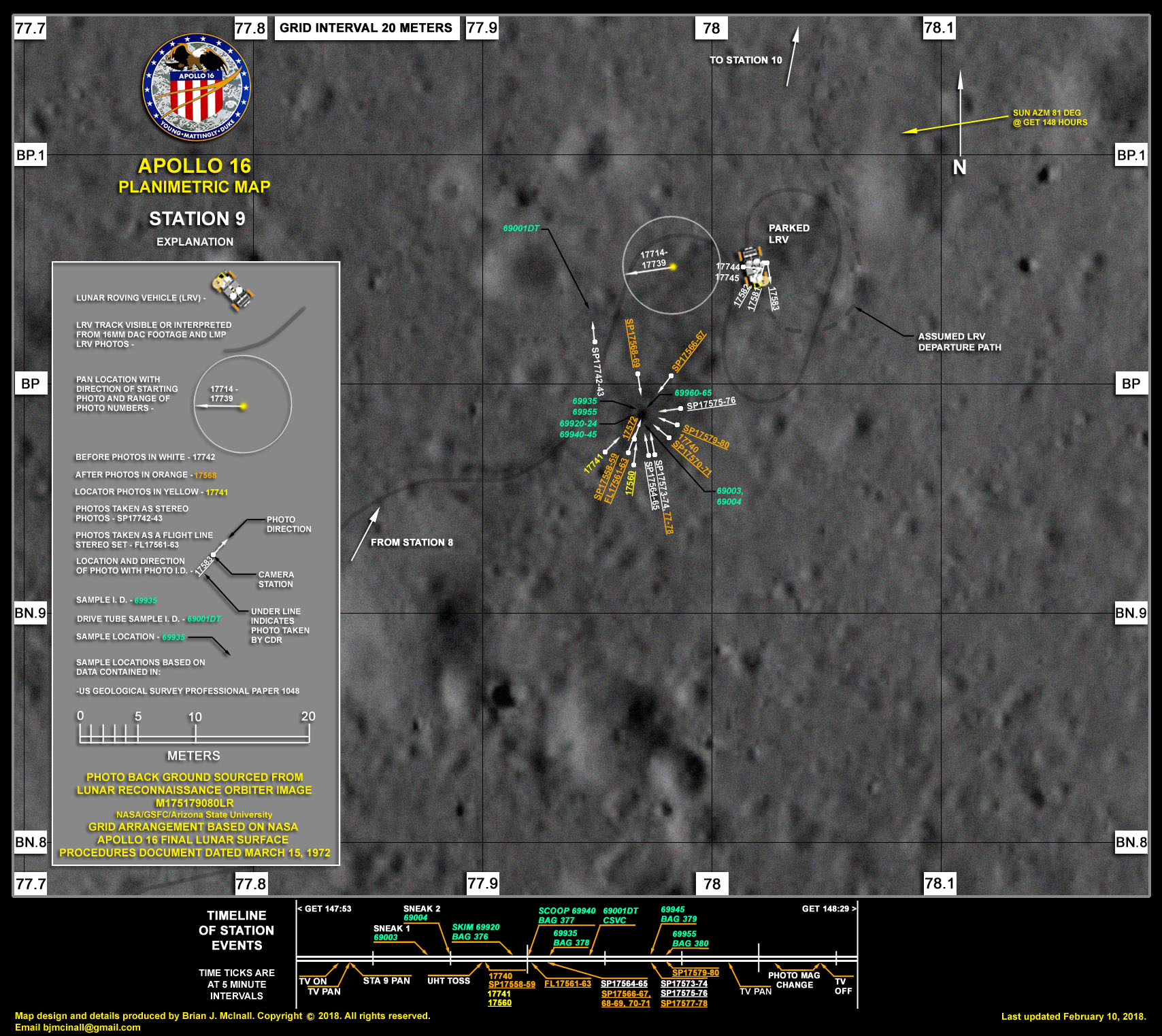
Task: Select the STA 9 PAN timeline event
Action: coord(386,980)
